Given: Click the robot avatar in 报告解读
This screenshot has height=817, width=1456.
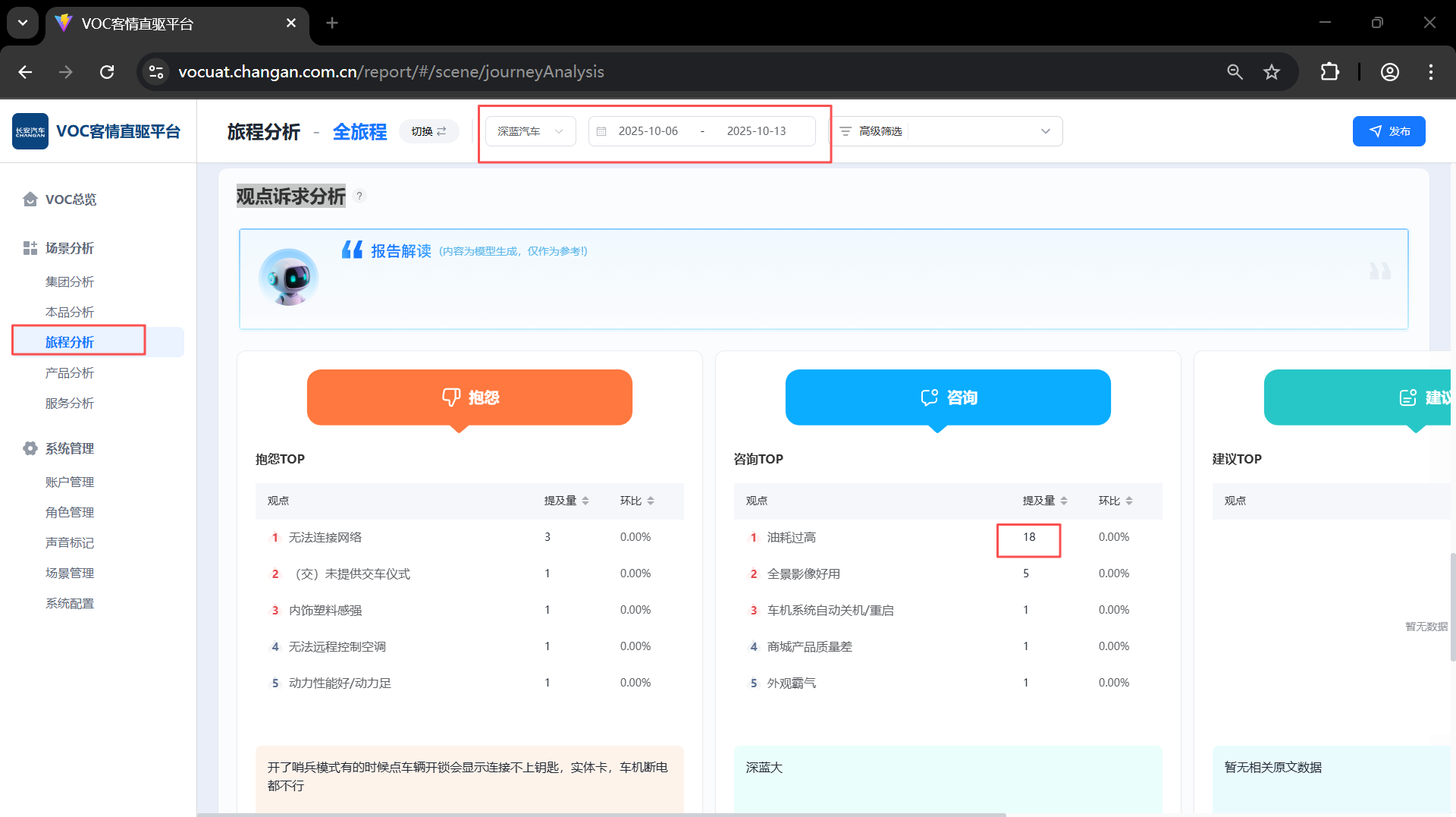Looking at the screenshot, I should coord(288,278).
